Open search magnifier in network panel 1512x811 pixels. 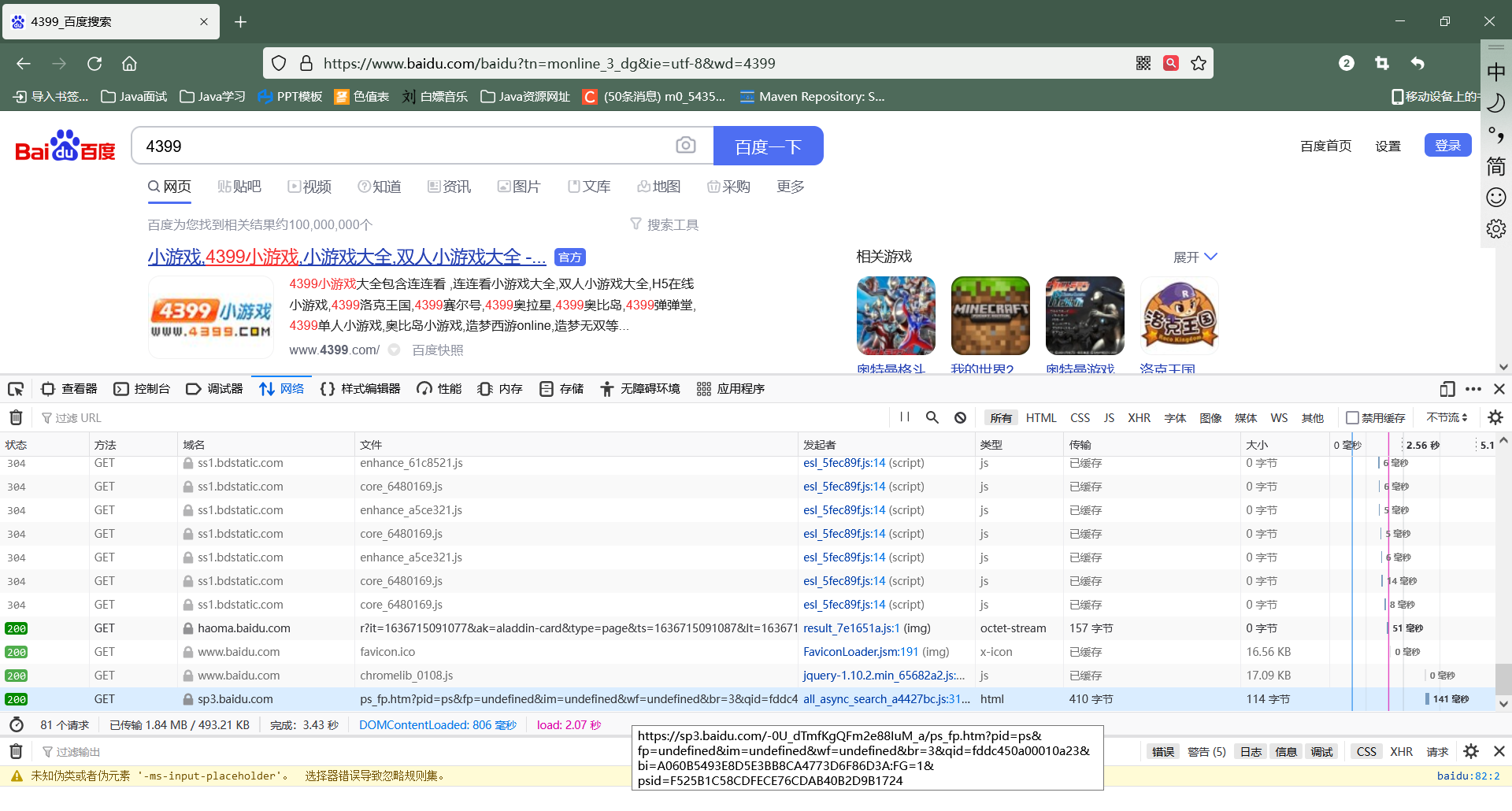click(x=932, y=417)
